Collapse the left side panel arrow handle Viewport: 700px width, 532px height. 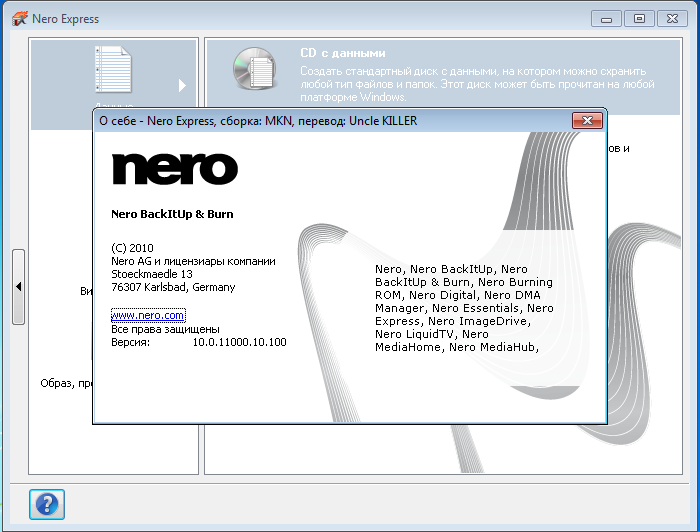click(18, 287)
